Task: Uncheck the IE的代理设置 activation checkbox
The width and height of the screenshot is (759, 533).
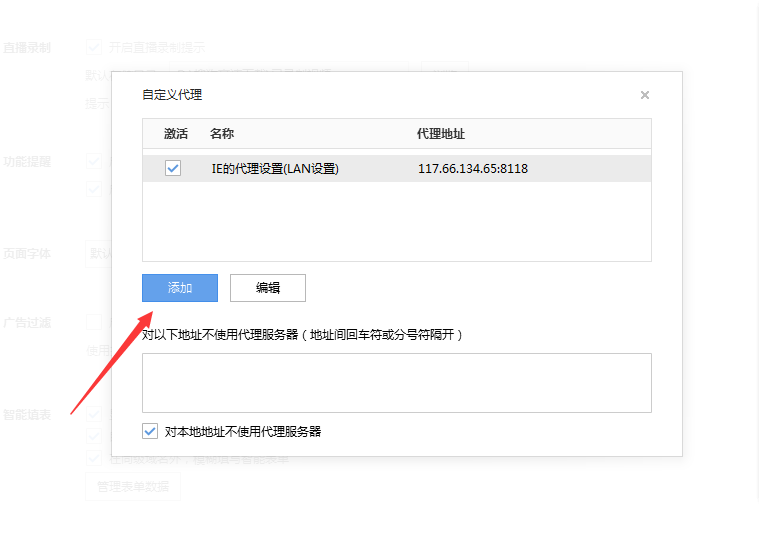Action: 173,168
